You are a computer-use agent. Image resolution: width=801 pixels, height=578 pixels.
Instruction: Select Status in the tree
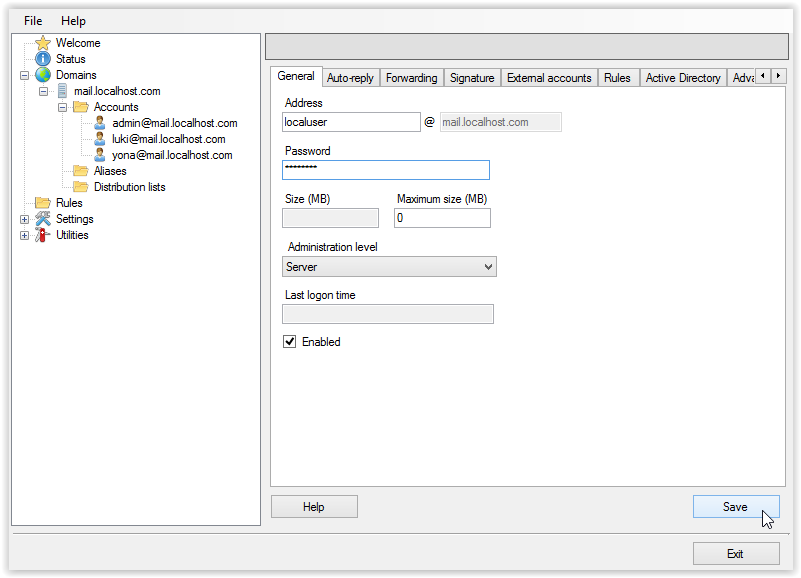70,59
